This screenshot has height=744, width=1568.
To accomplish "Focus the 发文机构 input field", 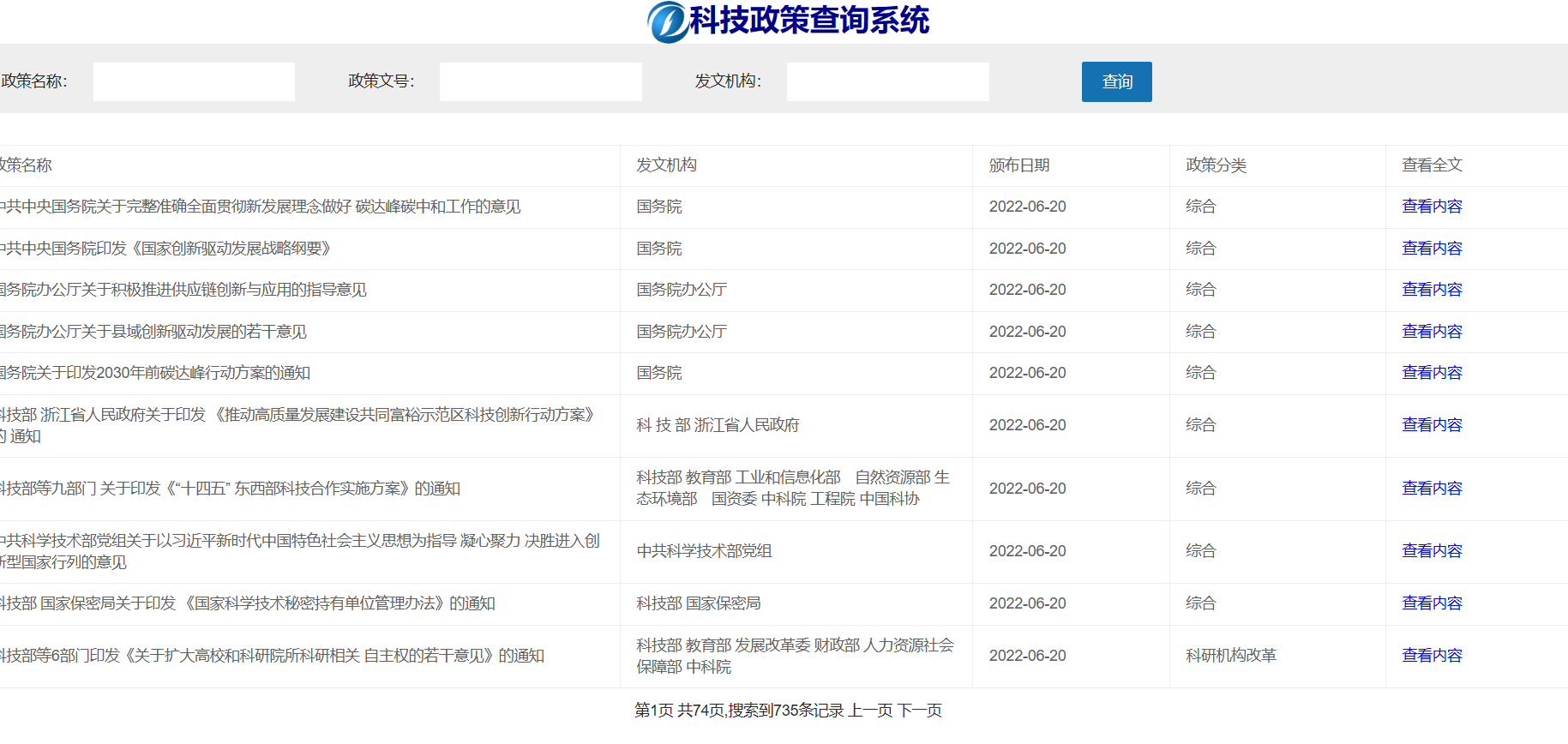I will (x=888, y=81).
